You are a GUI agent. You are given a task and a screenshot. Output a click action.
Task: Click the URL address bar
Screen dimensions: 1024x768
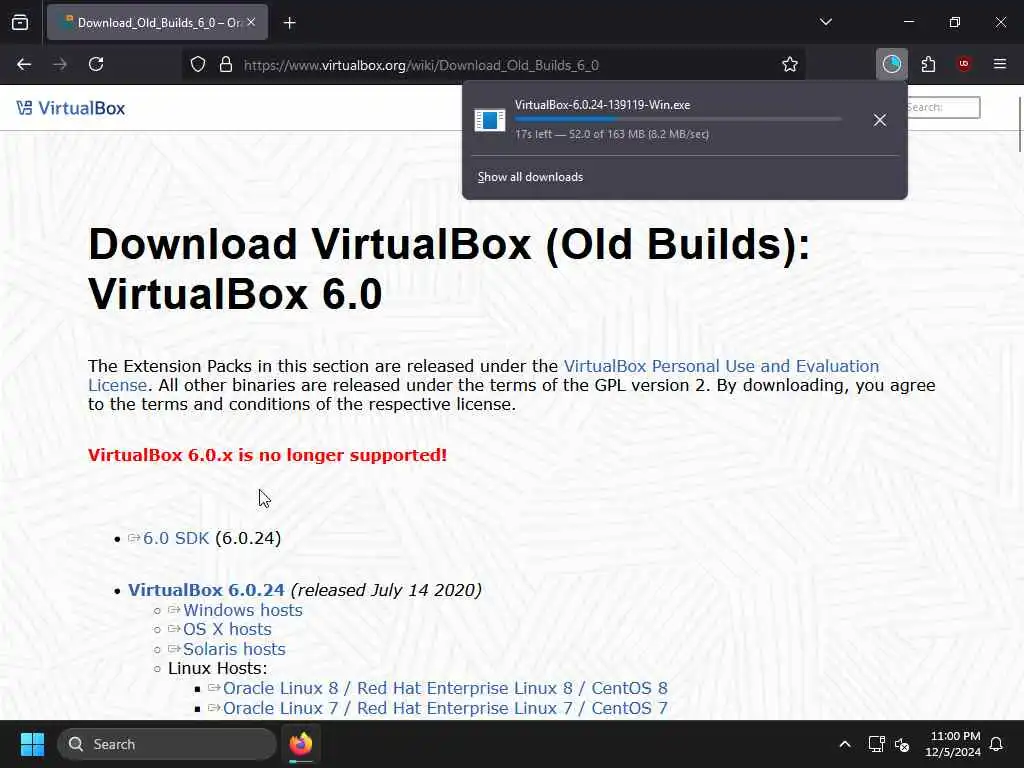(x=493, y=65)
